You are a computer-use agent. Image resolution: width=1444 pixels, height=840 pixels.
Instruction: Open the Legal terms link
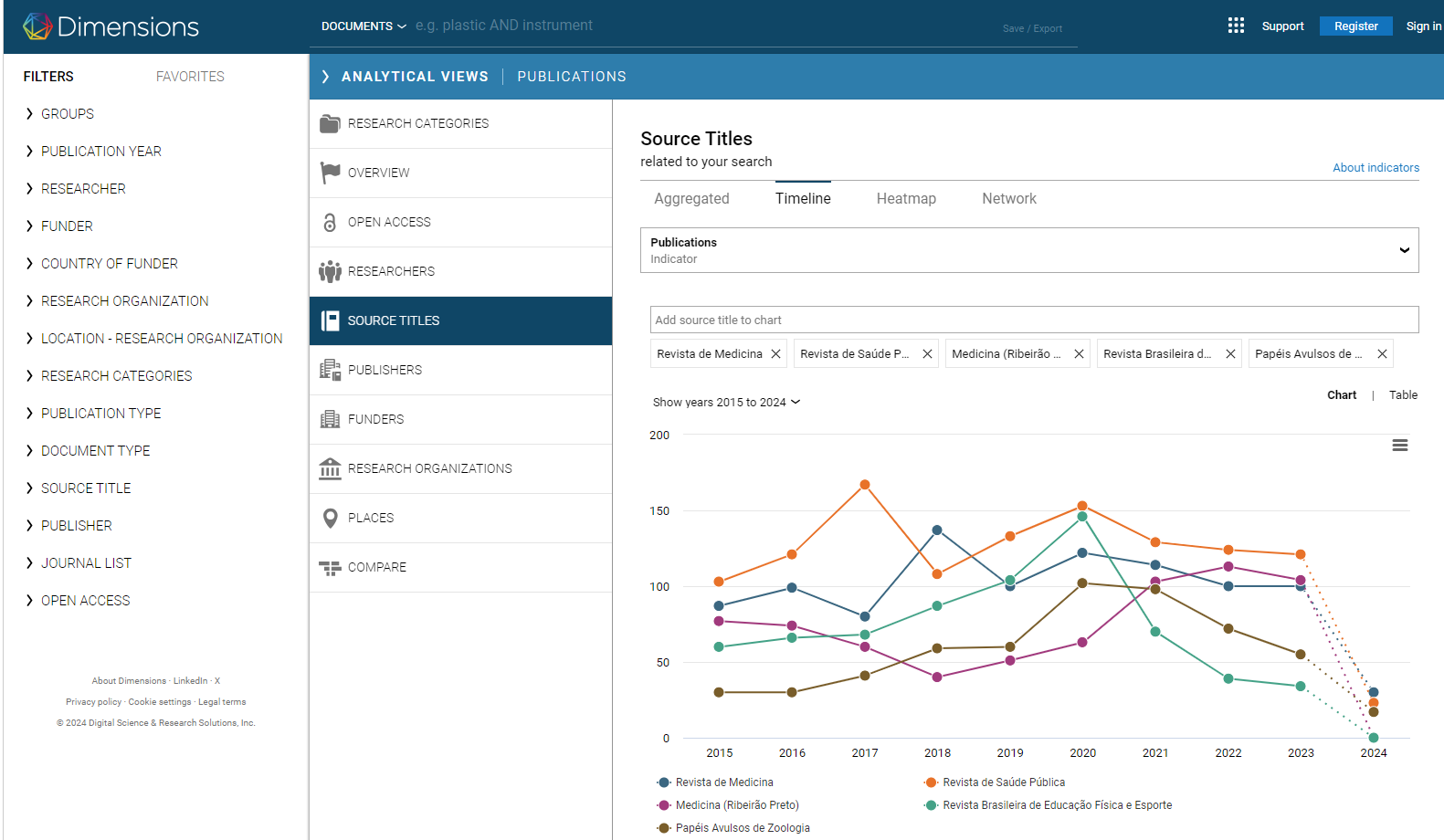(x=222, y=702)
